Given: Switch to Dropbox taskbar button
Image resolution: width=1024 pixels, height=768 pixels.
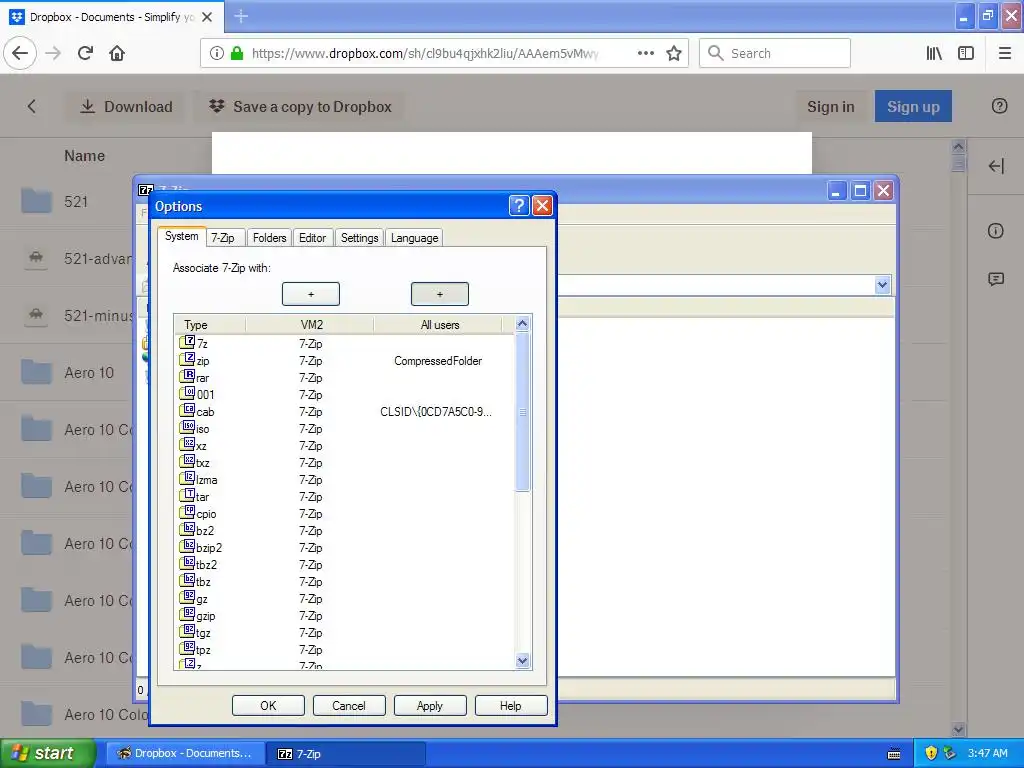Looking at the screenshot, I should pyautogui.click(x=185, y=753).
